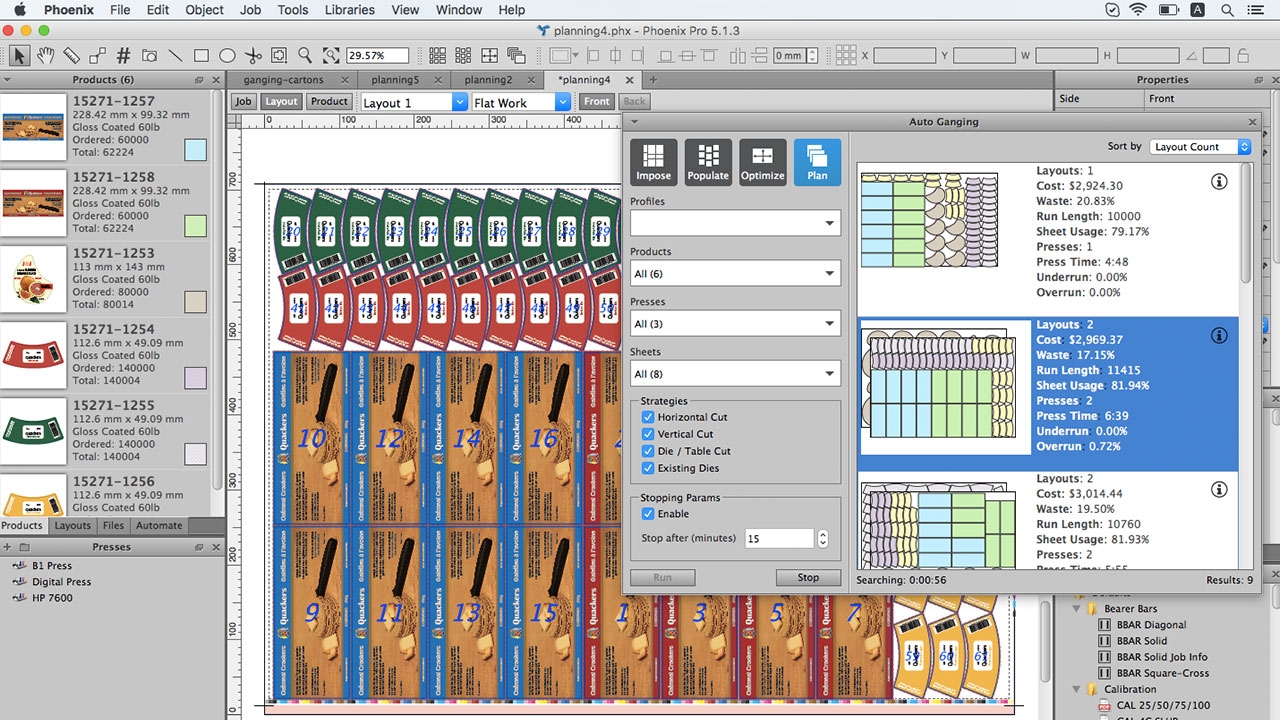Toggle the Existing Dies checkbox
This screenshot has height=720, width=1280.
pyautogui.click(x=648, y=468)
